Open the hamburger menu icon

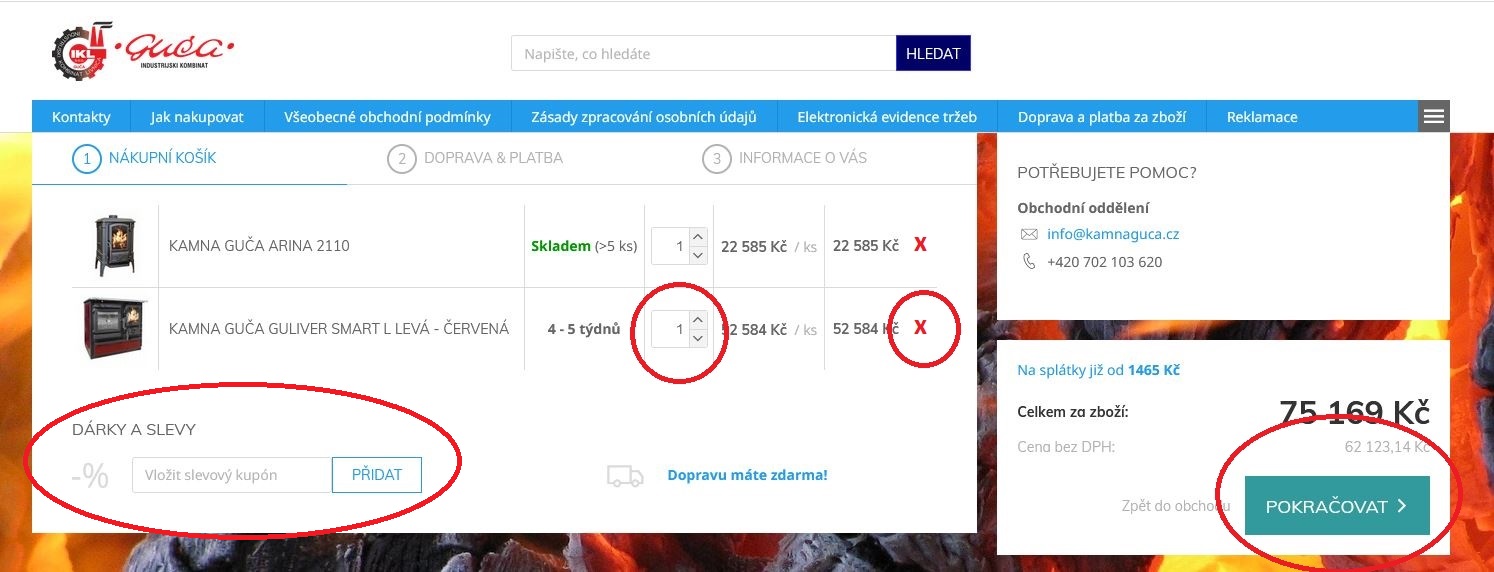(1434, 117)
